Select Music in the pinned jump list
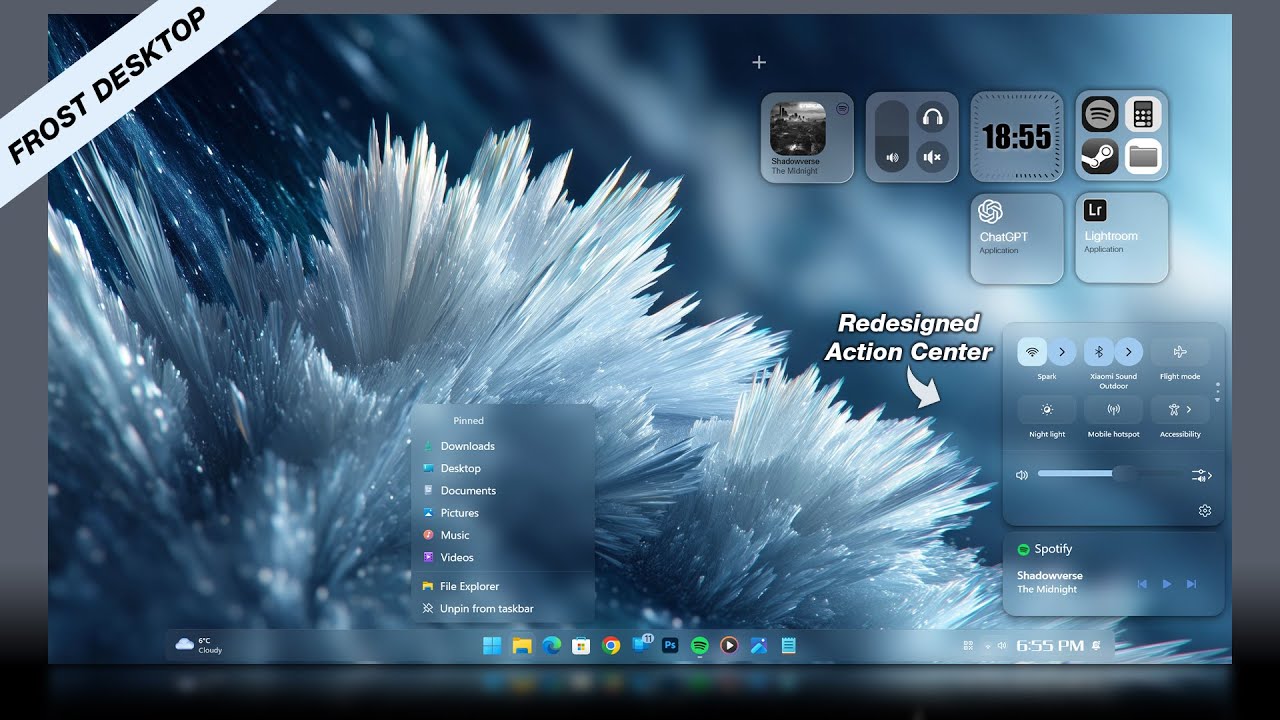The width and height of the screenshot is (1280, 720). pos(503,535)
